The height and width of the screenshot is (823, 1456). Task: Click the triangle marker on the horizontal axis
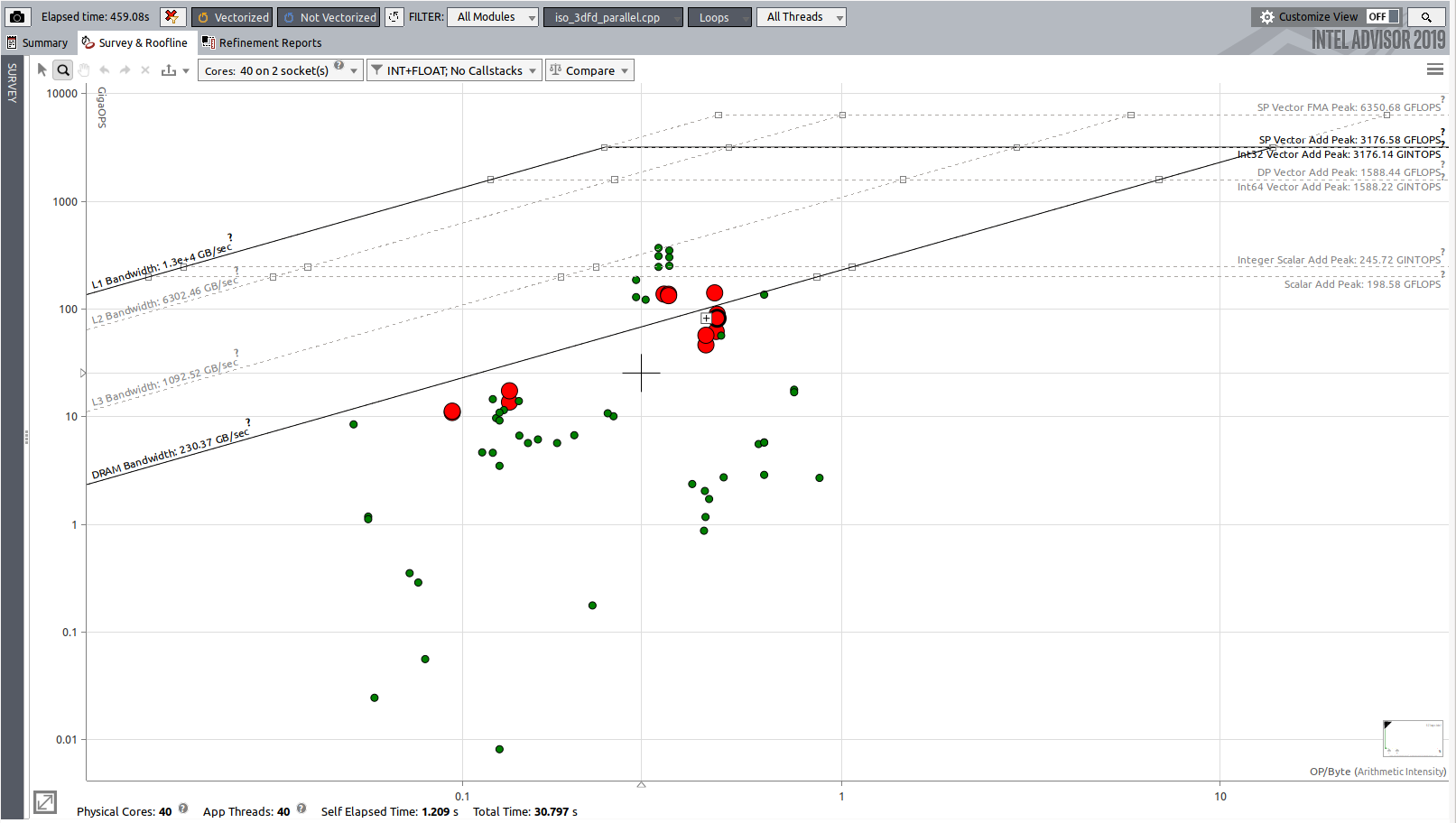tap(641, 784)
